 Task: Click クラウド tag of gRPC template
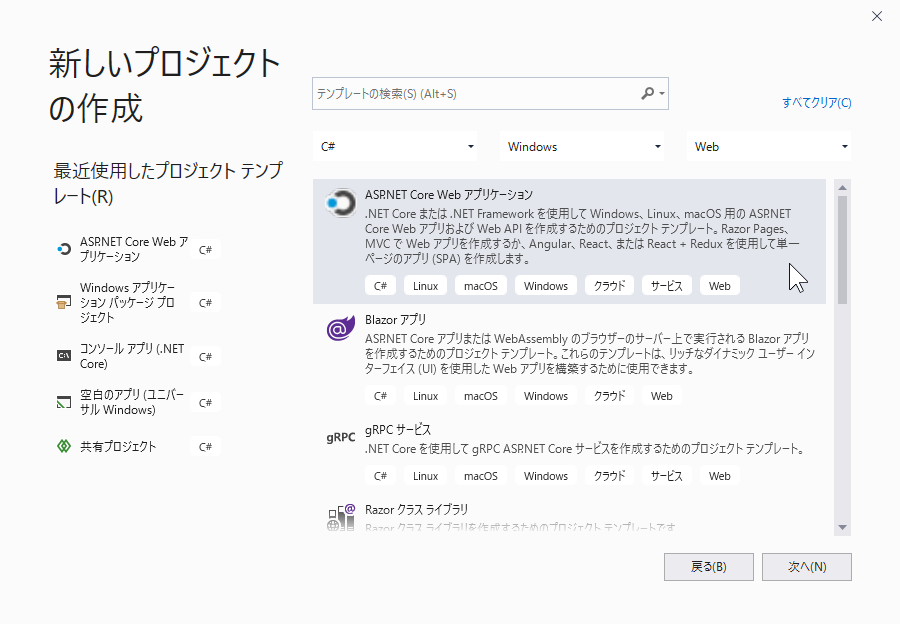pyautogui.click(x=610, y=476)
